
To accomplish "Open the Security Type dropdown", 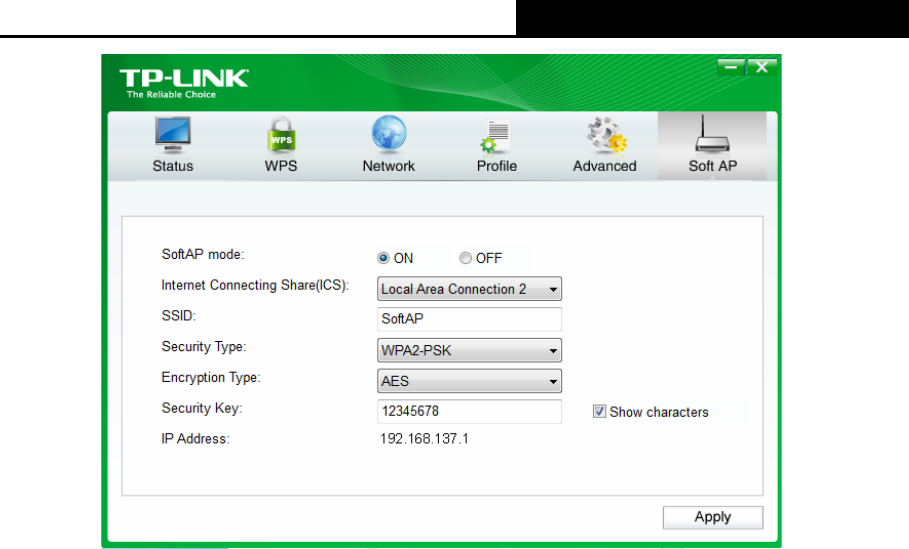I will (469, 350).
